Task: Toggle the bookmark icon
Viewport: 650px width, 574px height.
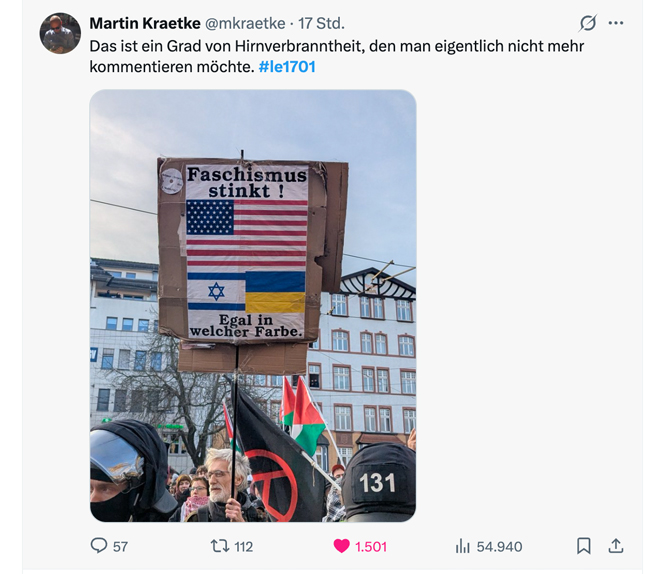Action: point(584,546)
